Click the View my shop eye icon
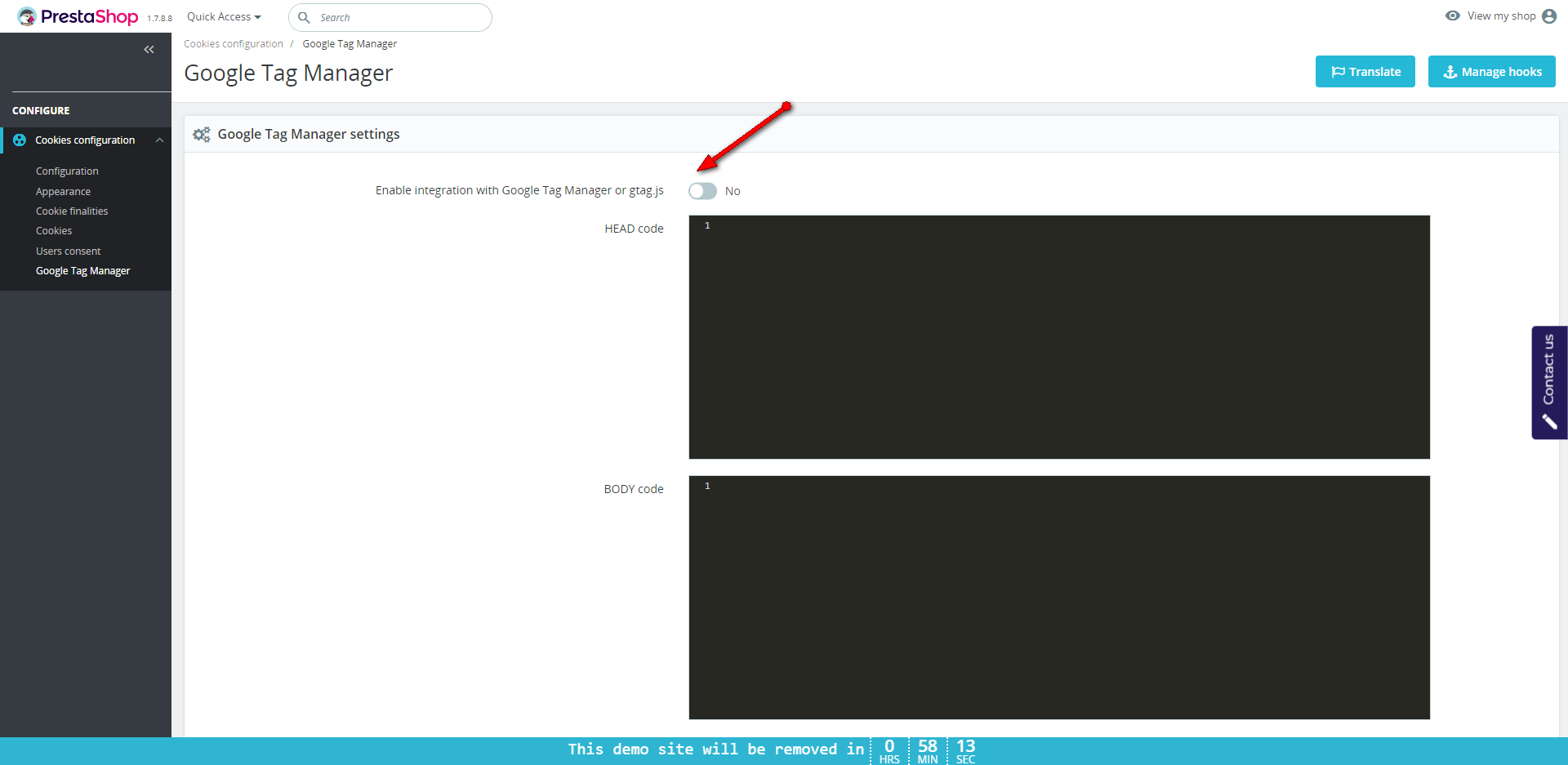The height and width of the screenshot is (765, 1568). coord(1453,16)
